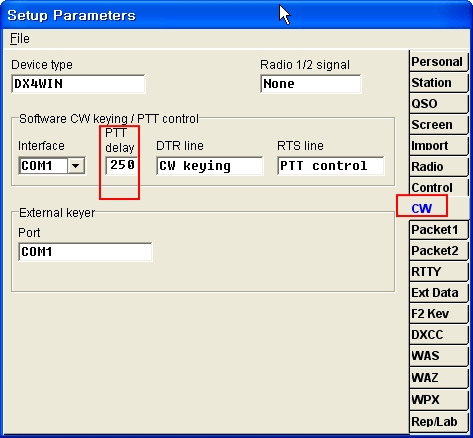The height and width of the screenshot is (438, 473).
Task: Open the QSO tab
Action: (x=438, y=104)
